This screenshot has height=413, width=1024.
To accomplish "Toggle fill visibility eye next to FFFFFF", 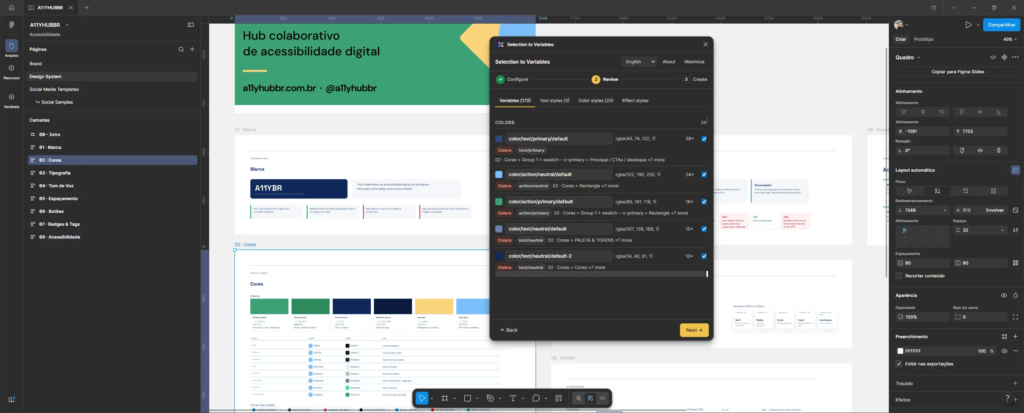I will pos(1004,351).
